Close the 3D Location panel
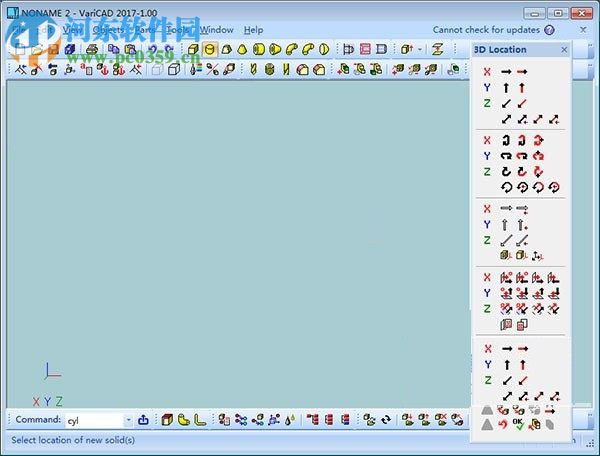 point(564,50)
